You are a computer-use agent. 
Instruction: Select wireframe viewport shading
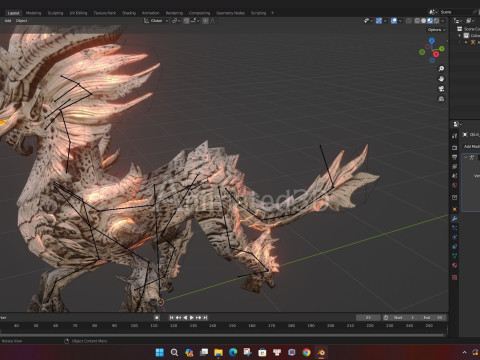pyautogui.click(x=417, y=21)
